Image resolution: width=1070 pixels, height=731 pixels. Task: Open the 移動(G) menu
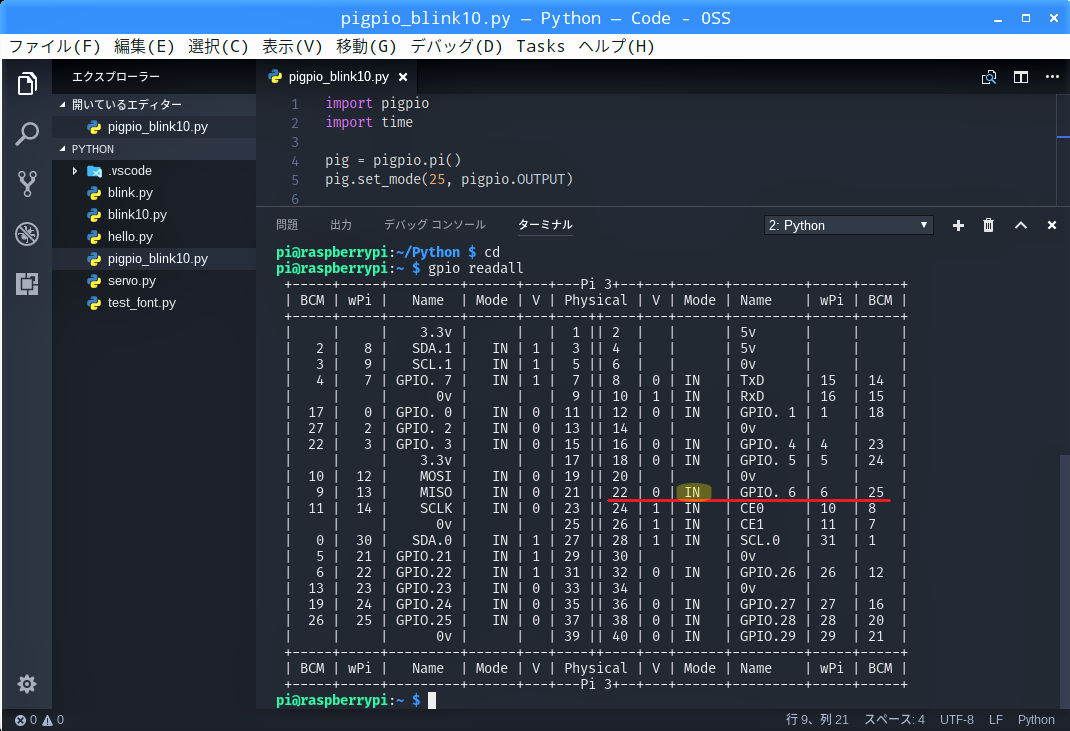click(366, 46)
